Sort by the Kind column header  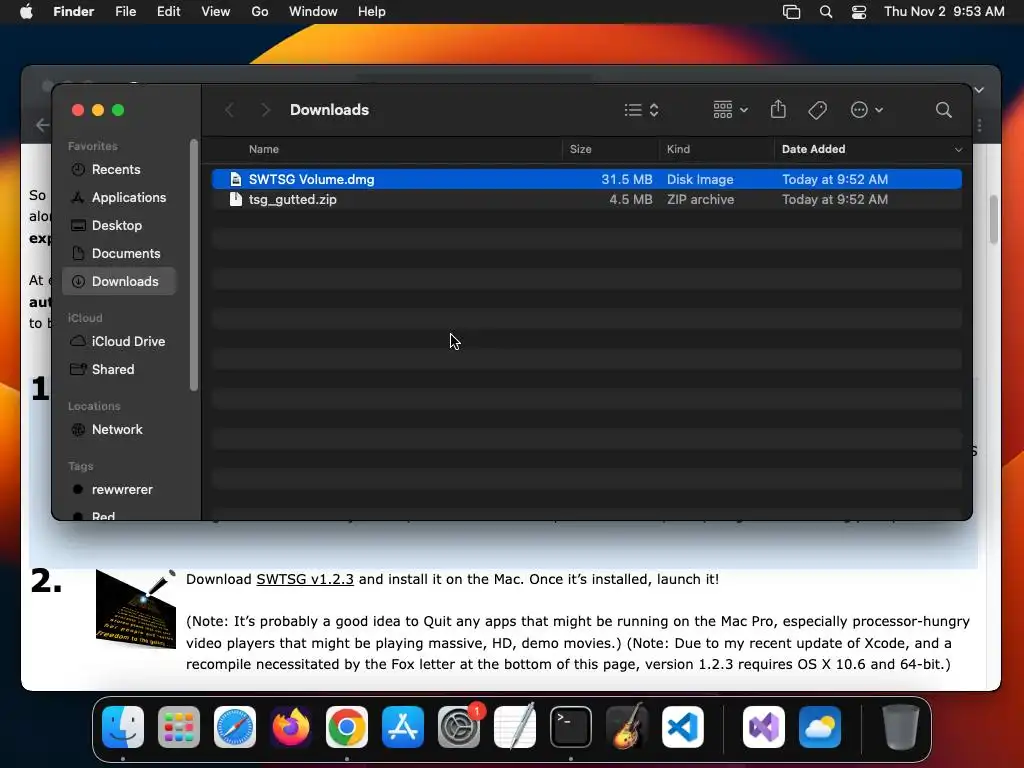tap(678, 150)
